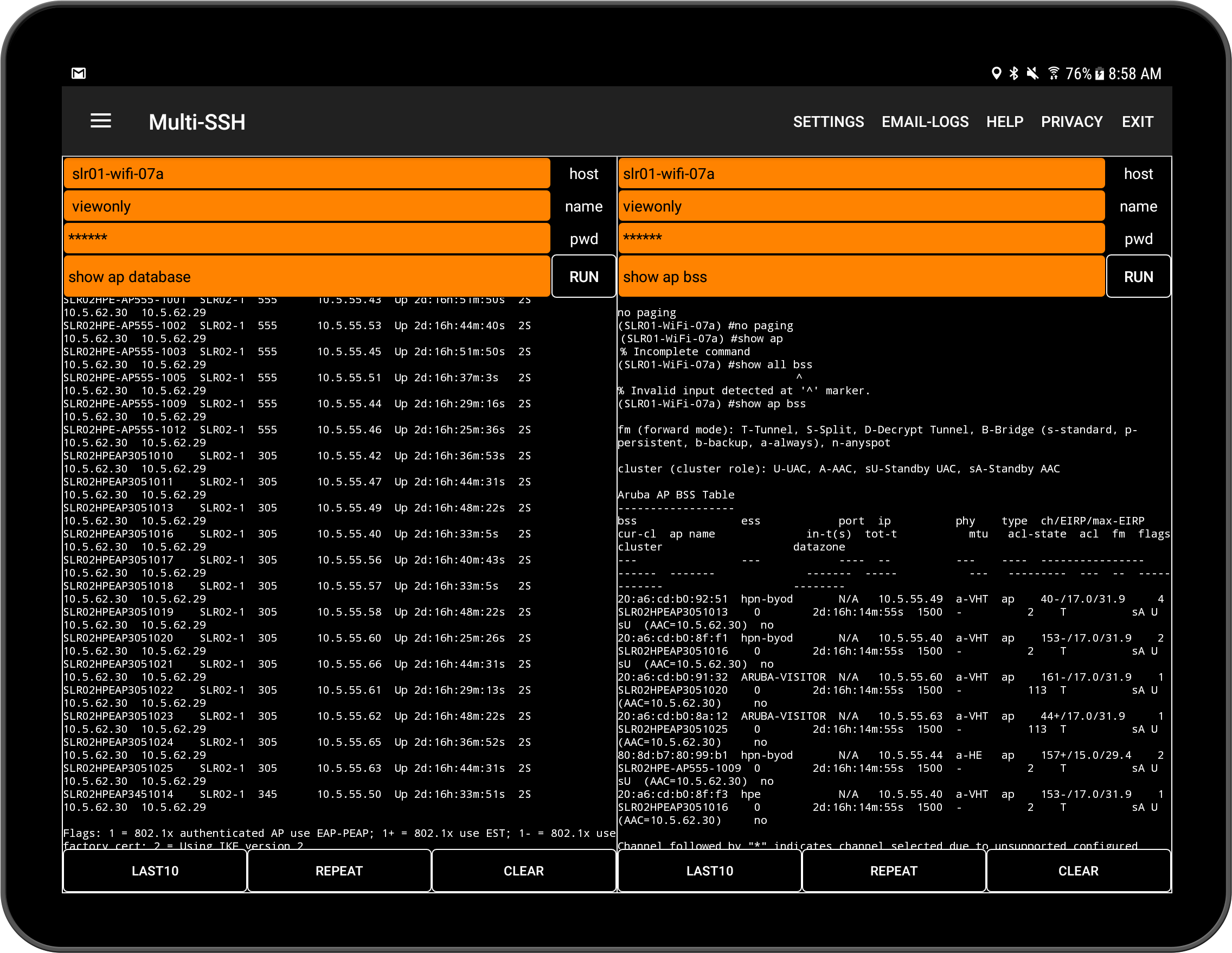Viewport: 1232px width, 953px height.
Task: Open HELP from the top bar
Action: point(1004,122)
